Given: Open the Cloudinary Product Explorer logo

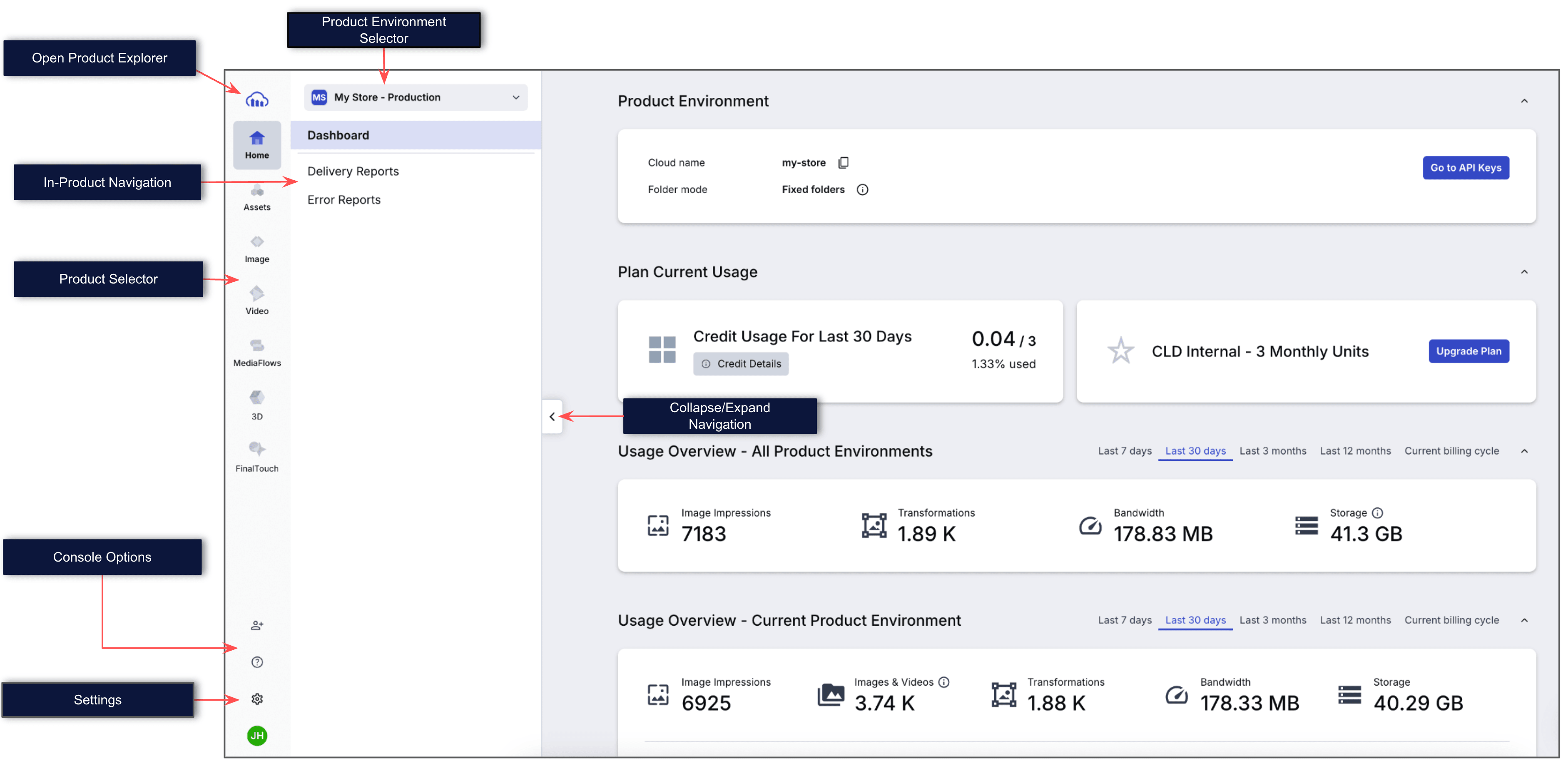Looking at the screenshot, I should click(x=257, y=99).
